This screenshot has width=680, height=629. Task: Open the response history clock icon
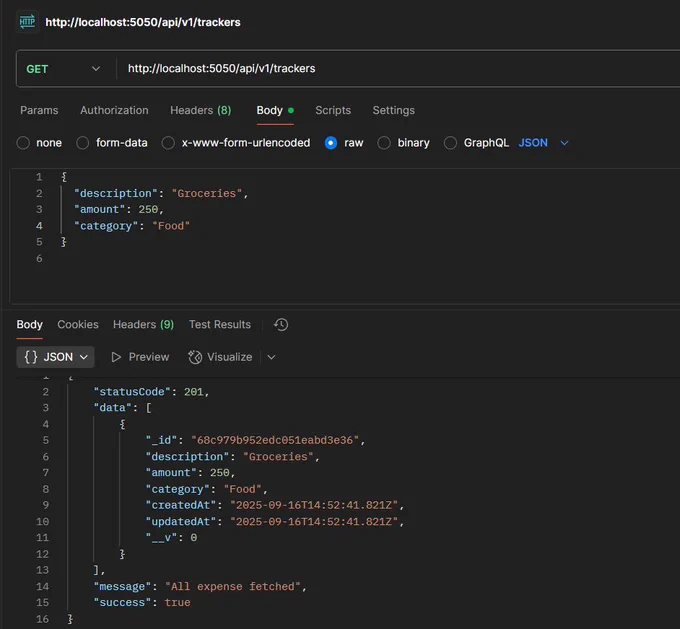(x=281, y=324)
